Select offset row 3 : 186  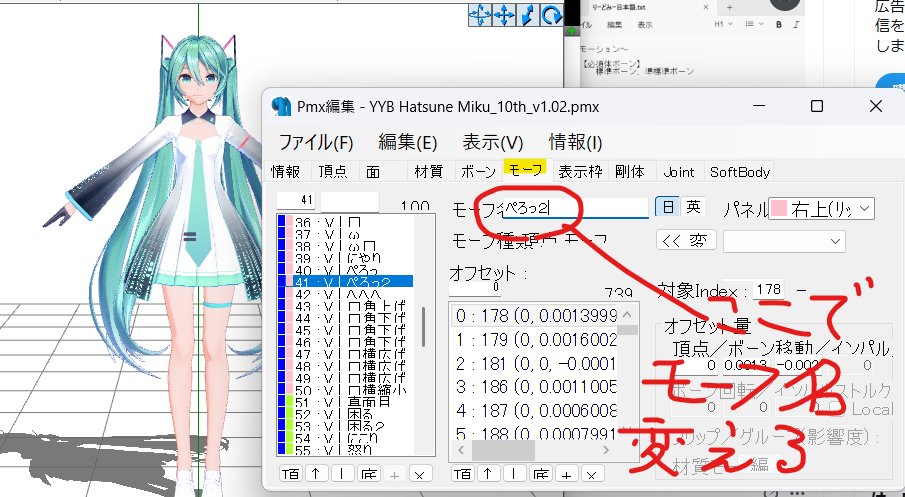coord(534,386)
